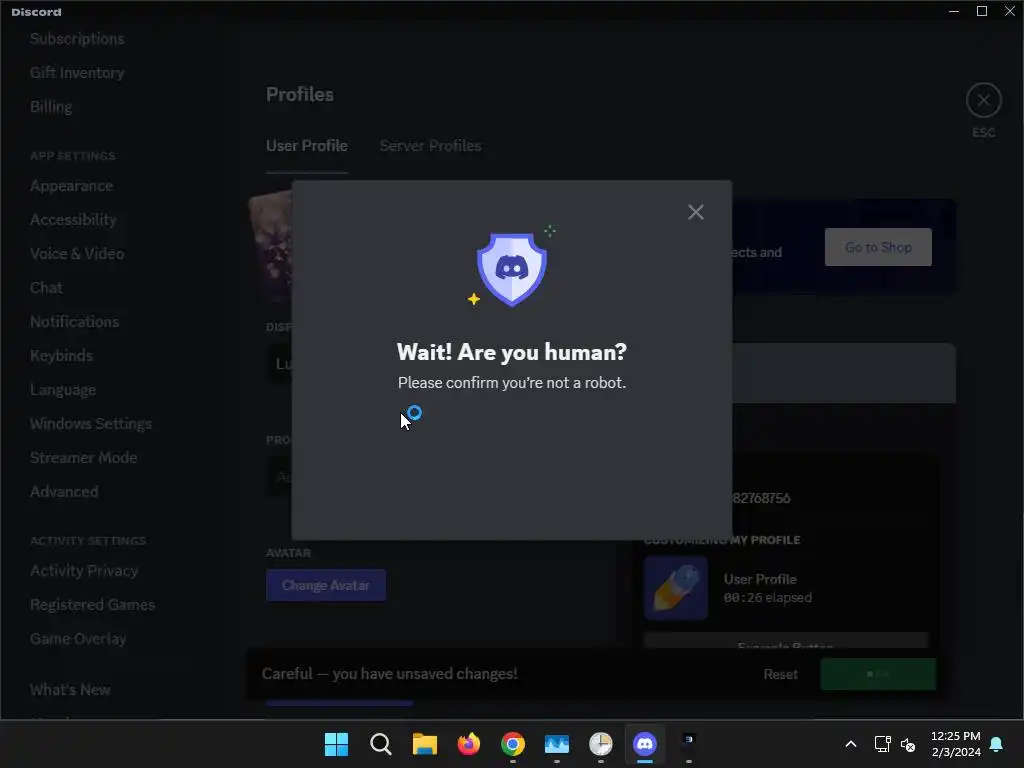Reset unsaved changes
The width and height of the screenshot is (1024, 768).
pos(780,674)
